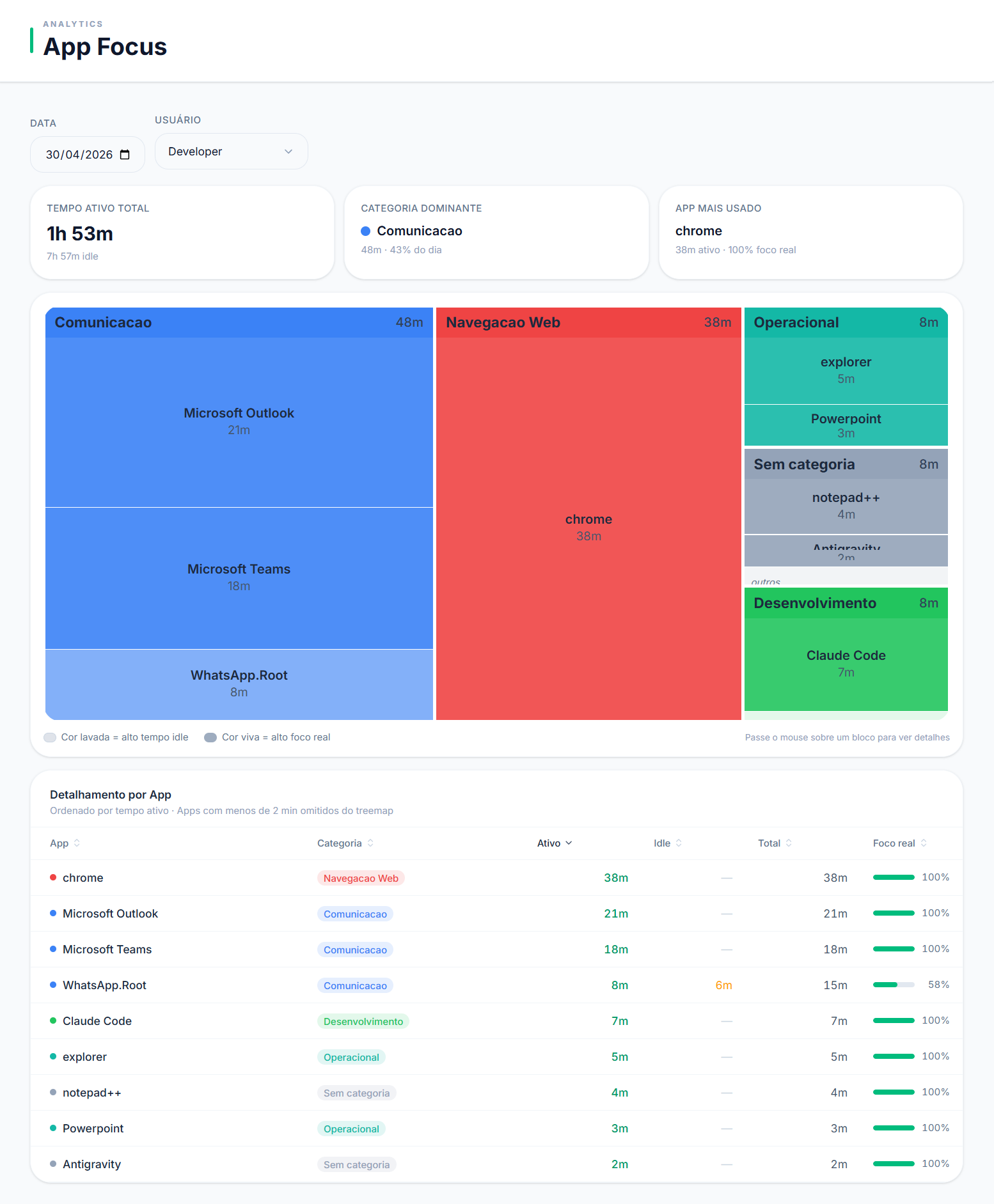Image resolution: width=994 pixels, height=1204 pixels.
Task: Click the 'Detalhamento por App' heading
Action: click(x=111, y=795)
